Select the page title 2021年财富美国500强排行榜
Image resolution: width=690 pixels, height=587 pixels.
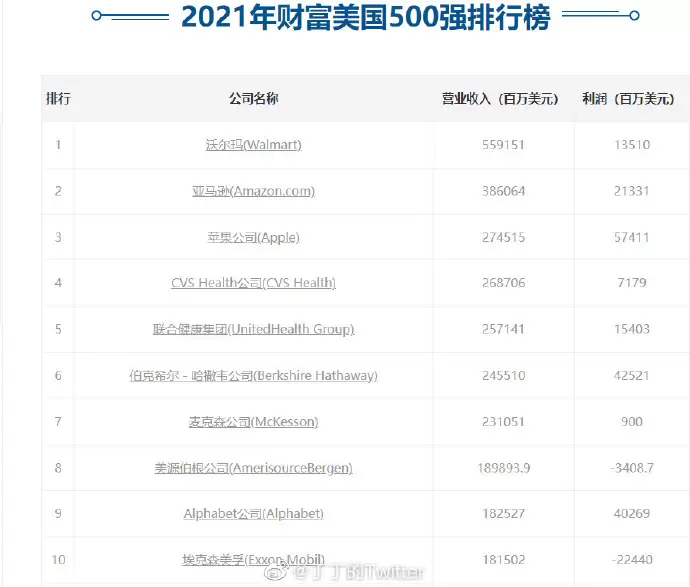[x=366, y=18]
